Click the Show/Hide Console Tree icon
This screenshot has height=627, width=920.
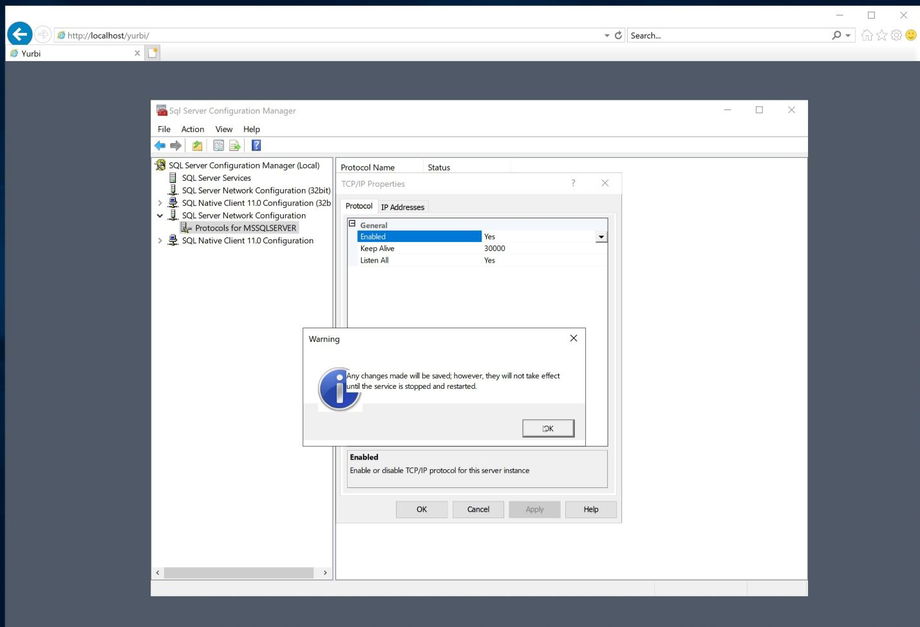tap(218, 146)
